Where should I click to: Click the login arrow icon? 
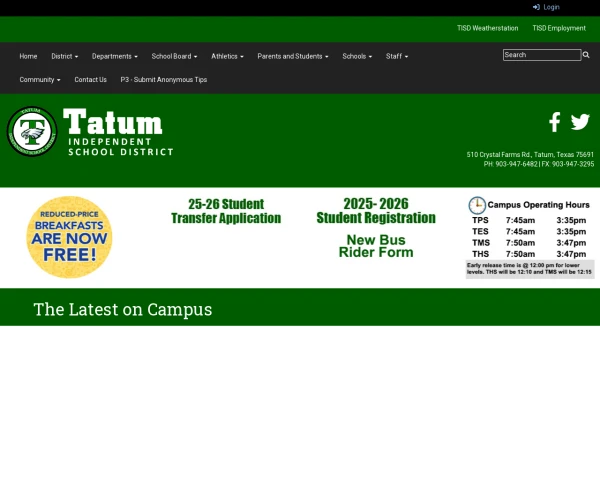pyautogui.click(x=536, y=7)
